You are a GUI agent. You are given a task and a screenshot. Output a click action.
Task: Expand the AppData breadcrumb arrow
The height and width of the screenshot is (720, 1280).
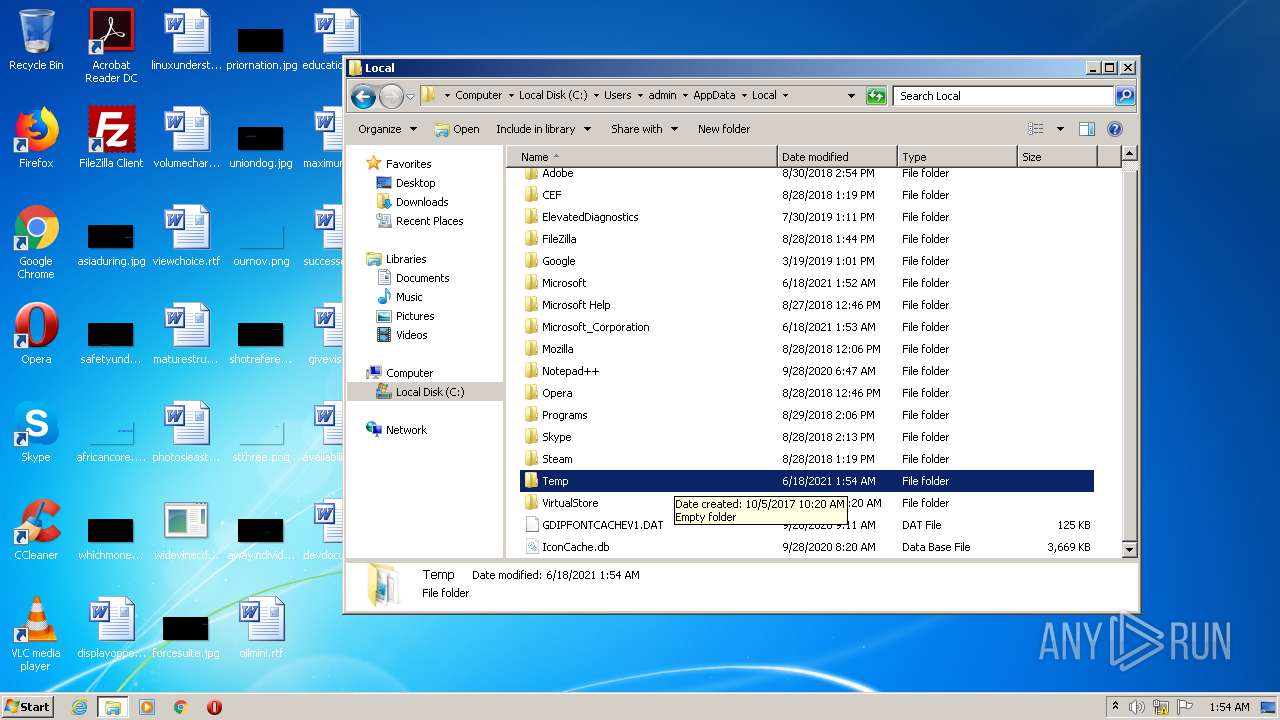(743, 96)
